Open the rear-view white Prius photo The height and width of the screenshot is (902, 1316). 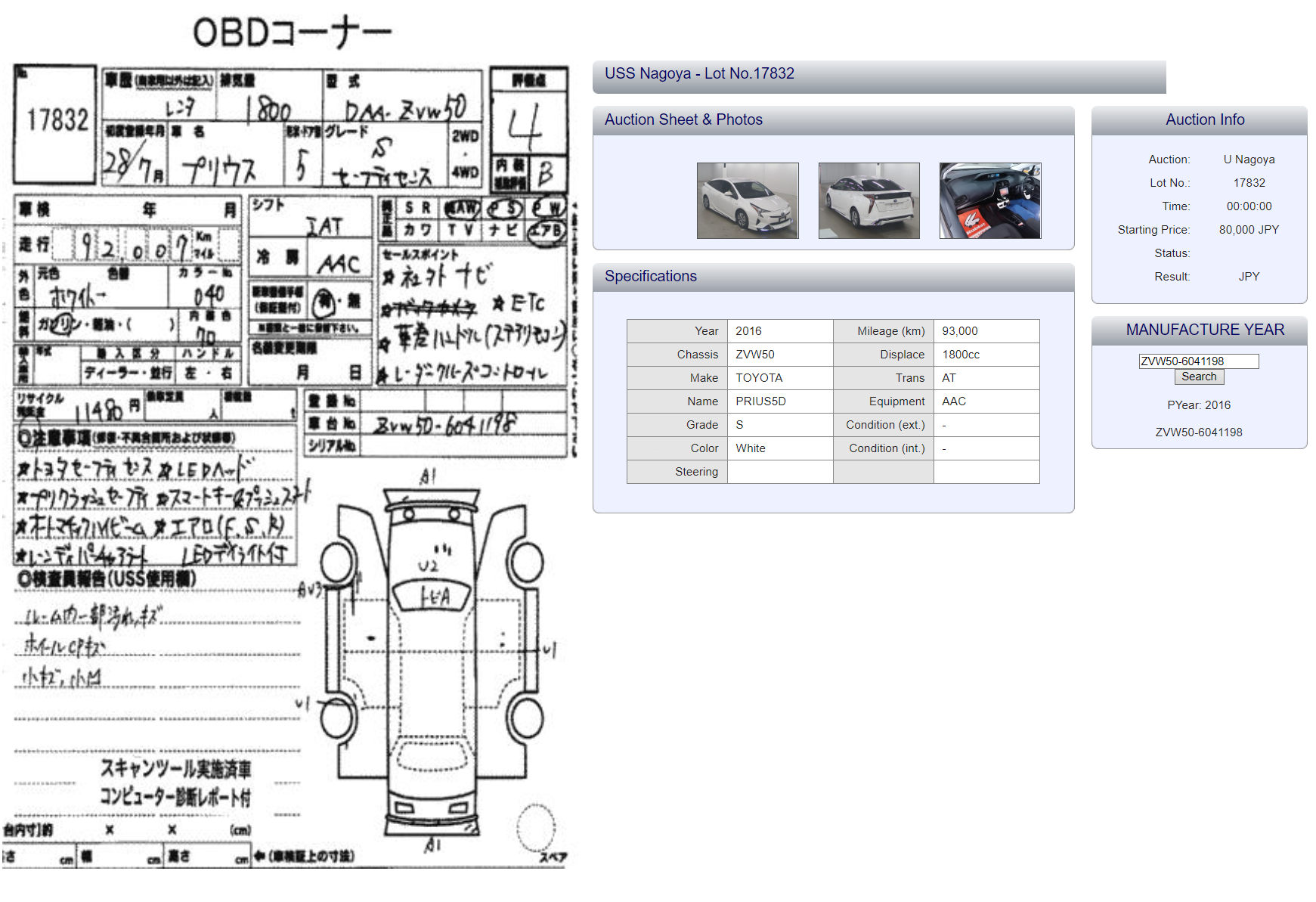(869, 200)
